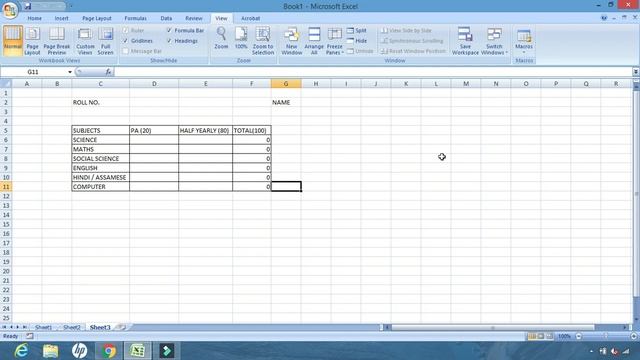Select the ROLL NO. cell
The height and width of the screenshot is (360, 640).
click(100, 102)
